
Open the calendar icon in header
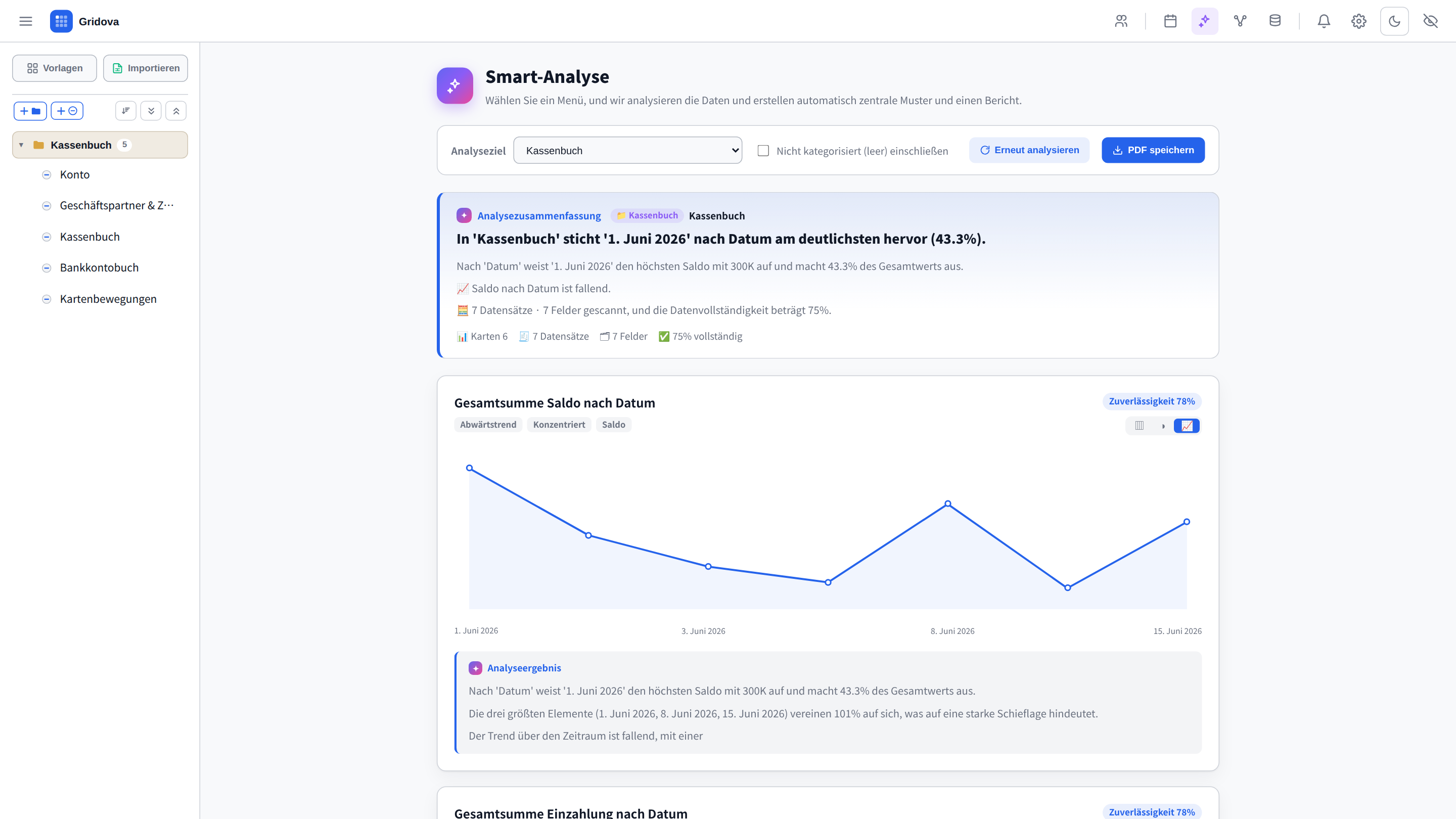[1170, 21]
